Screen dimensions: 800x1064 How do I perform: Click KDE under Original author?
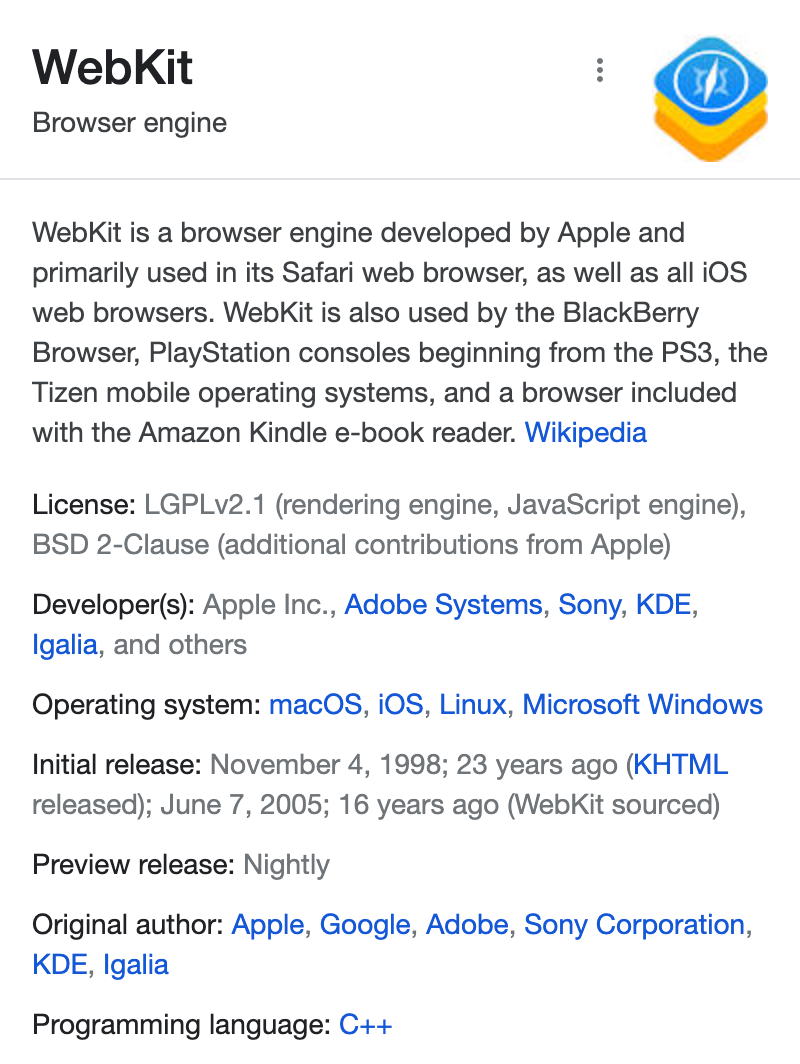tap(60, 964)
